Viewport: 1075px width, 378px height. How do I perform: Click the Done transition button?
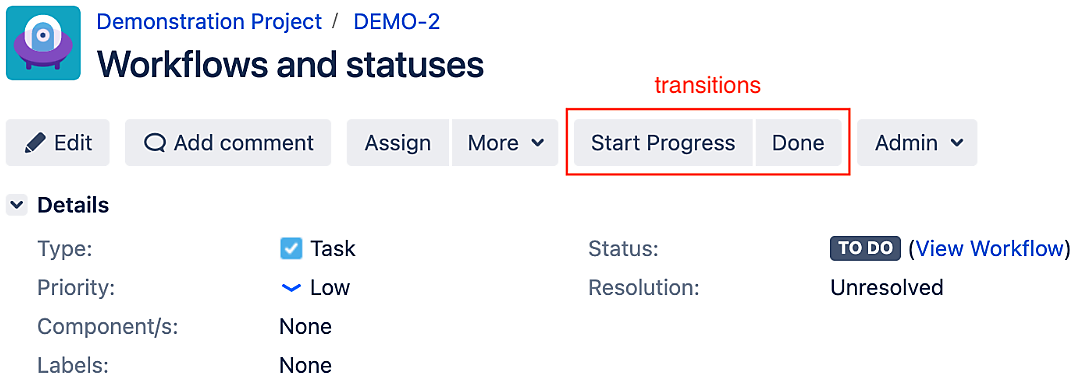pos(798,143)
